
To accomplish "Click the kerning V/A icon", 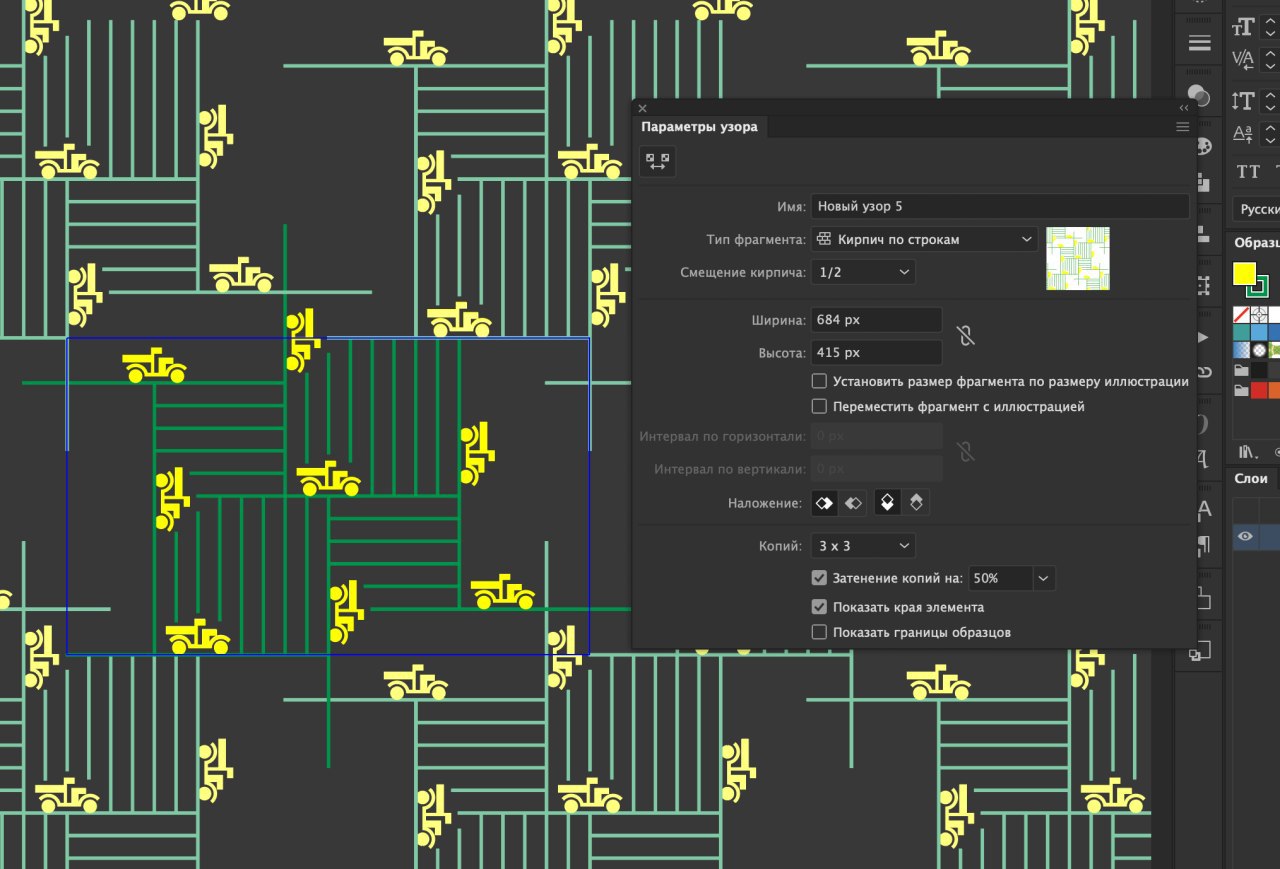I will click(x=1243, y=59).
